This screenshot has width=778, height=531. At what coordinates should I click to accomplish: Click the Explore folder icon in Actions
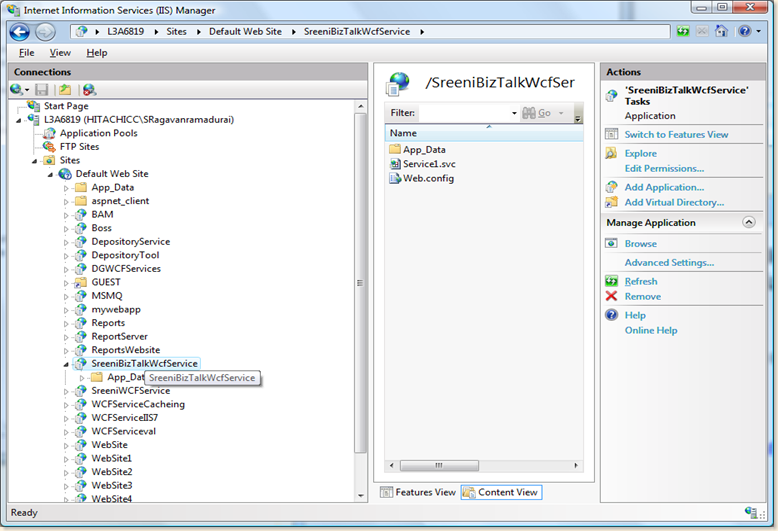click(611, 153)
